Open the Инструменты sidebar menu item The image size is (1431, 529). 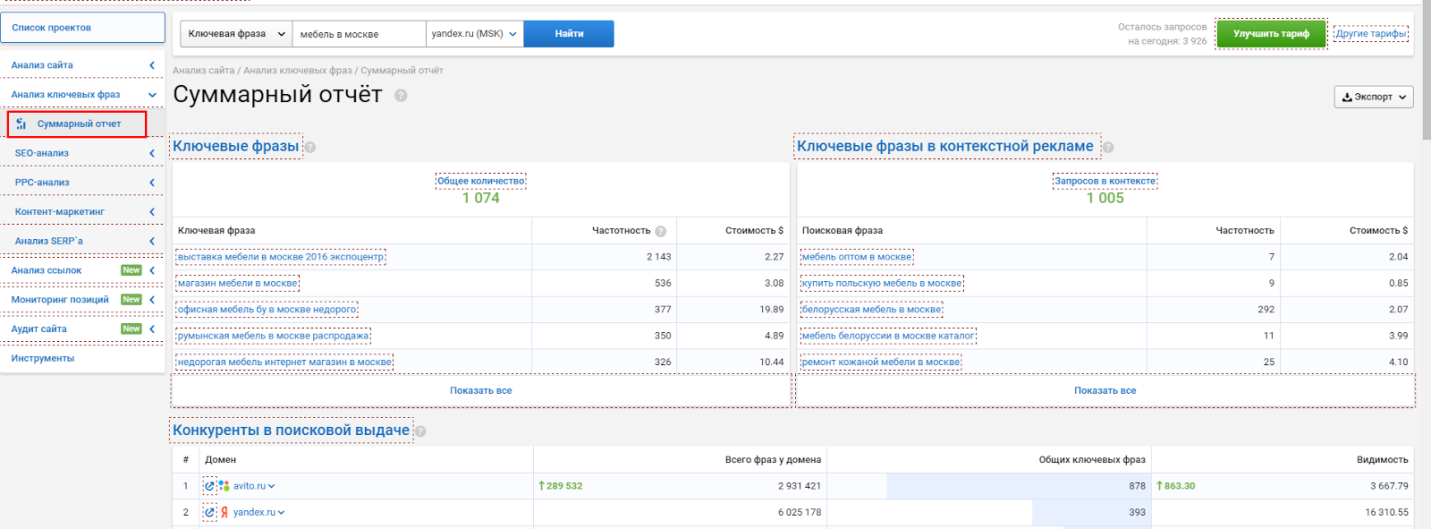coord(83,358)
